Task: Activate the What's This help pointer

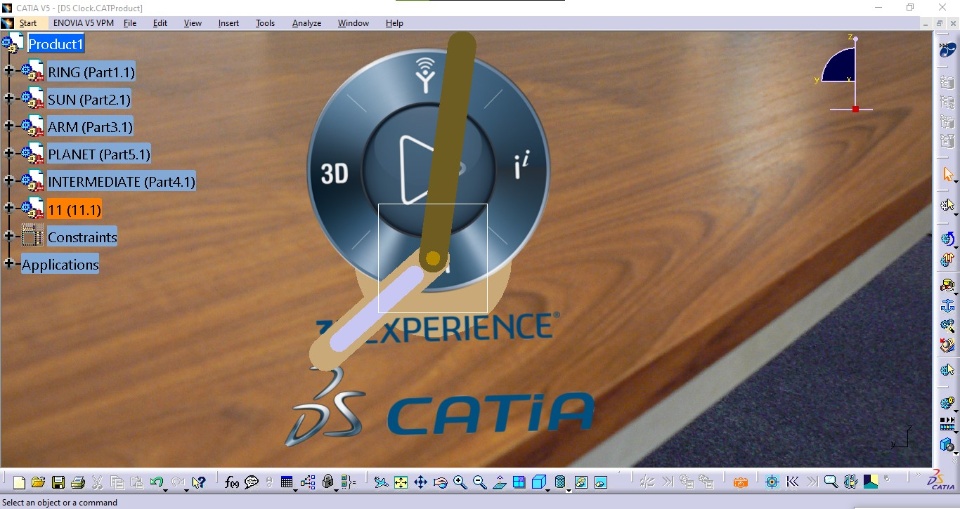Action: 198,483
